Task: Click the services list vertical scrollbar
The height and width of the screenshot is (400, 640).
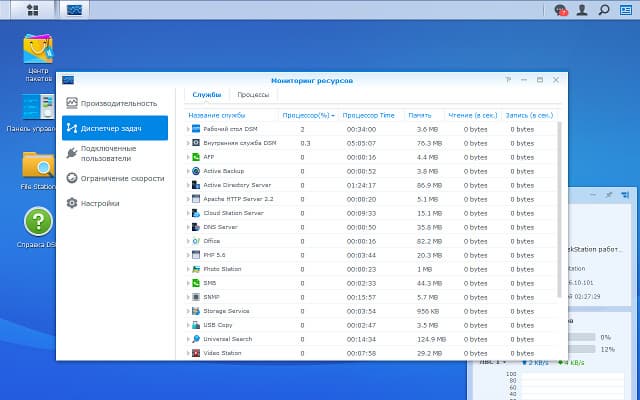Action: point(560,210)
